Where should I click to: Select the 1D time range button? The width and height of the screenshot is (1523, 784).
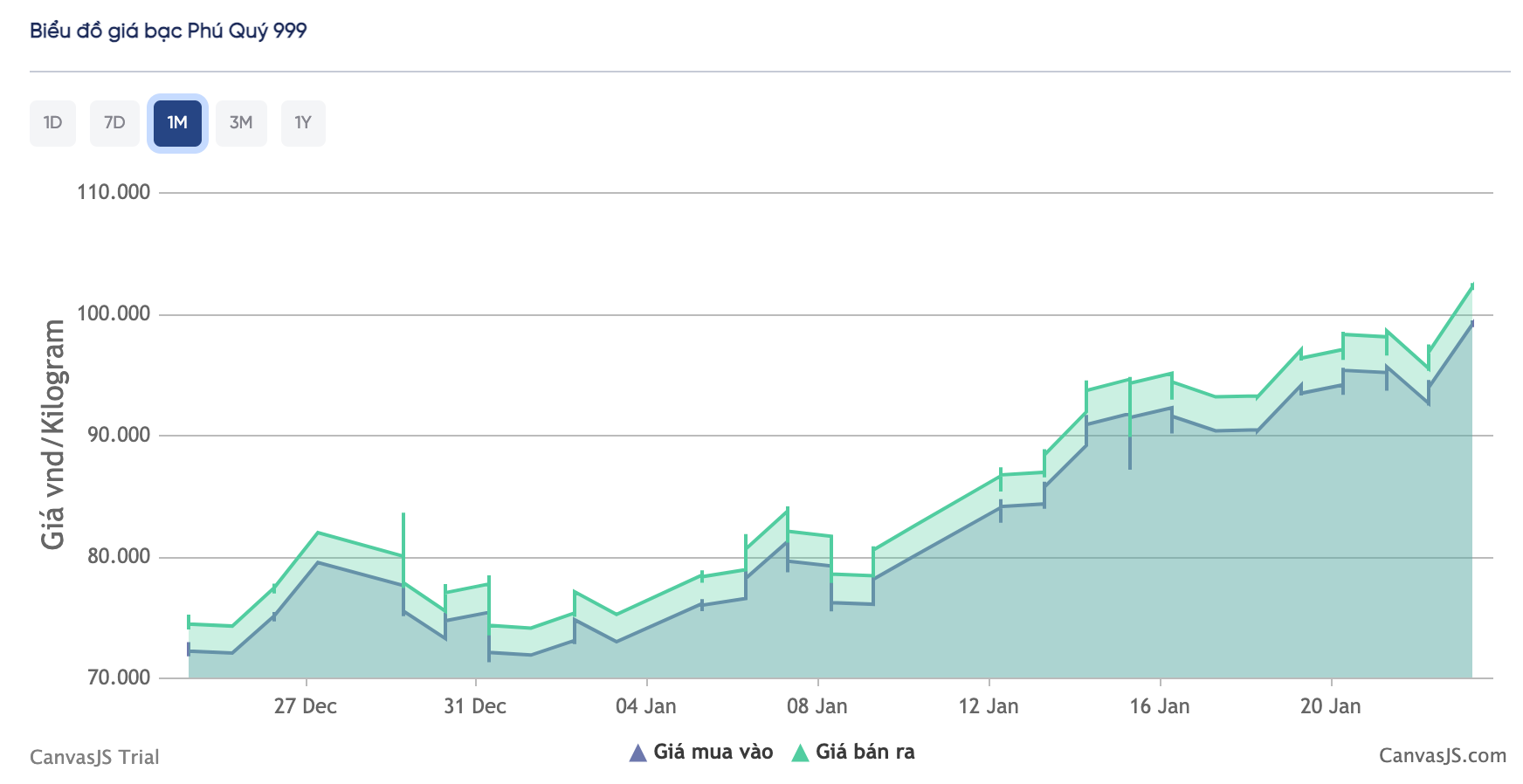52,123
